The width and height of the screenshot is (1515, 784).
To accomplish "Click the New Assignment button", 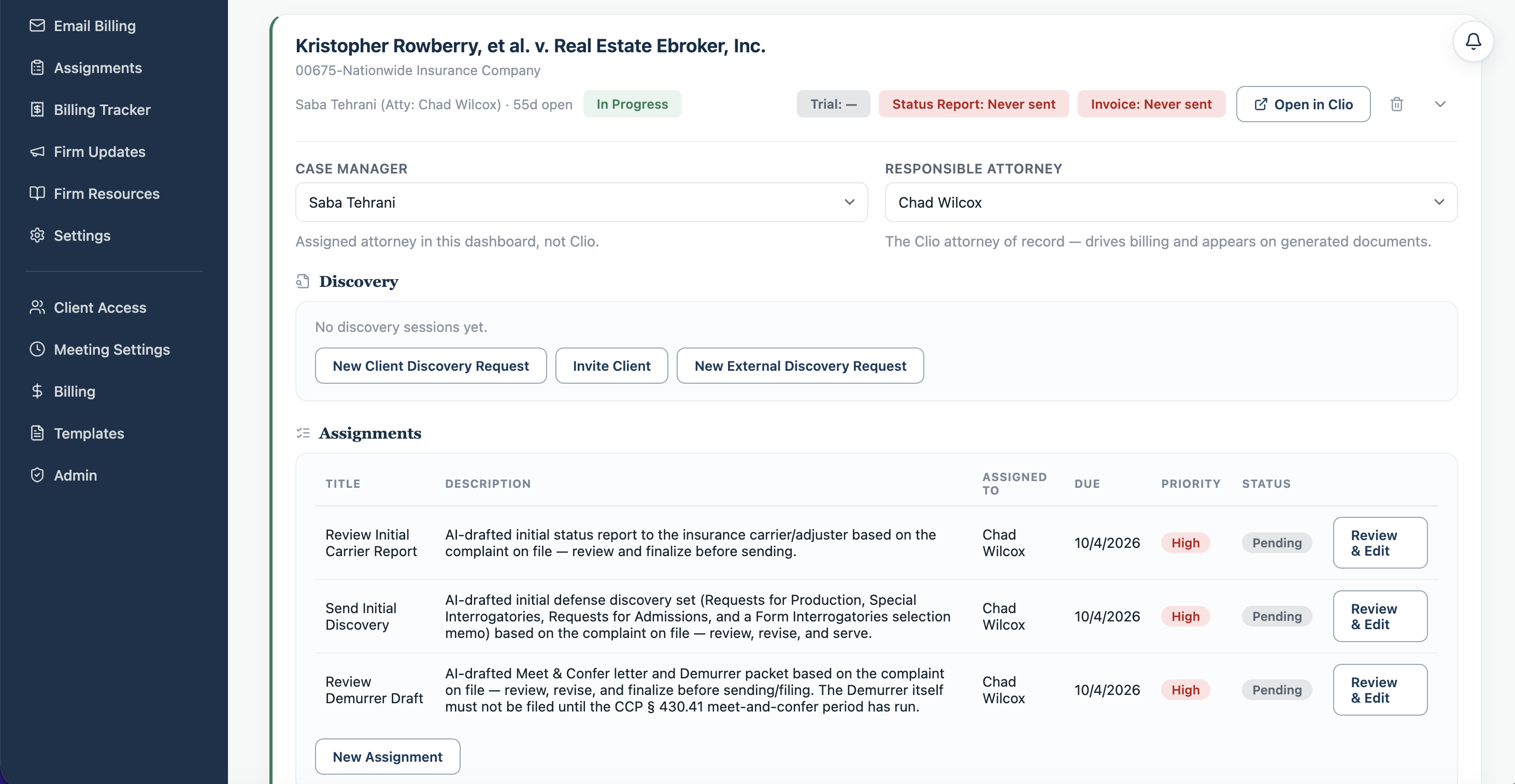I will tap(387, 757).
